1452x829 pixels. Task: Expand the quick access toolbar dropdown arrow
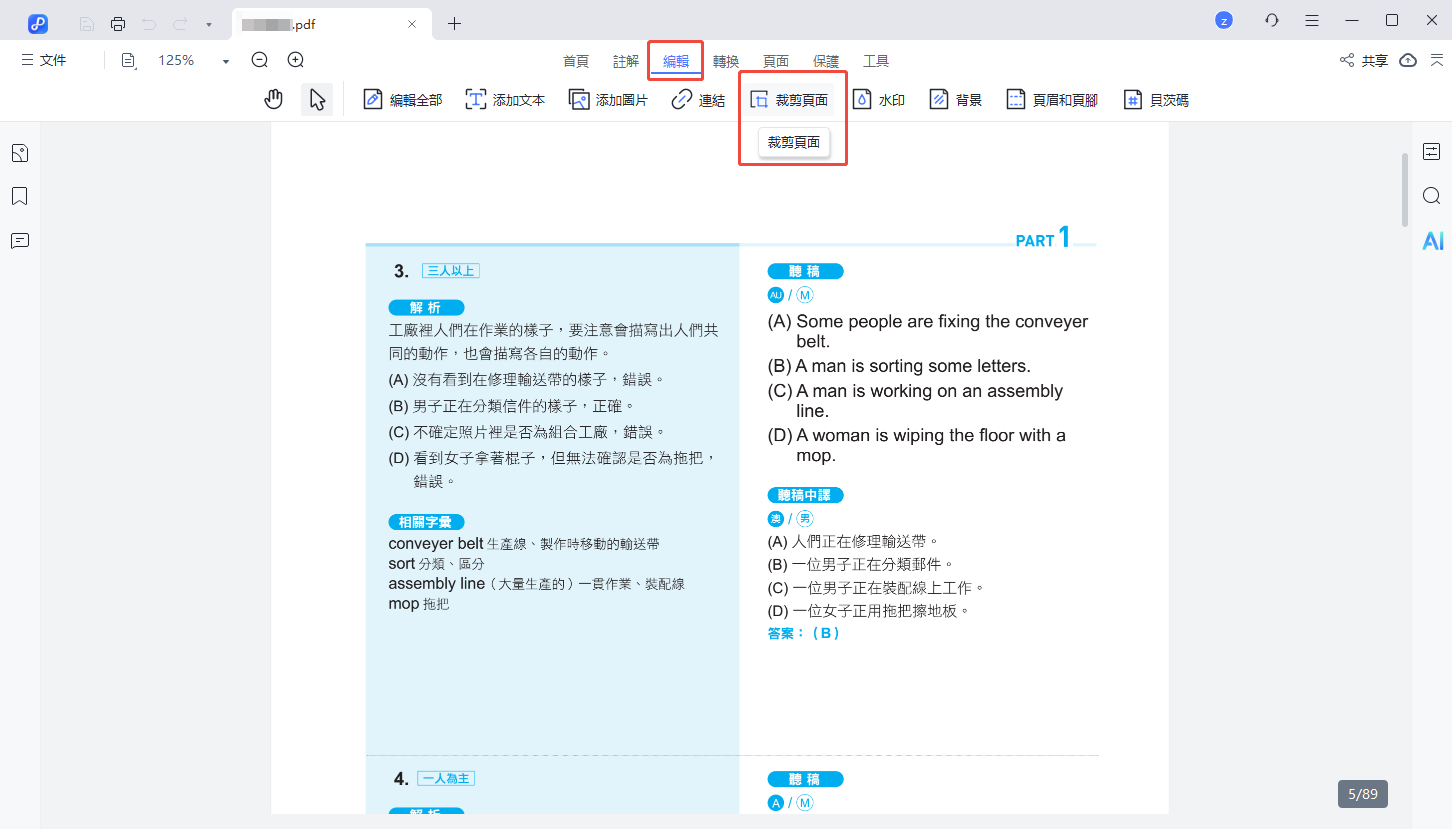click(x=208, y=23)
